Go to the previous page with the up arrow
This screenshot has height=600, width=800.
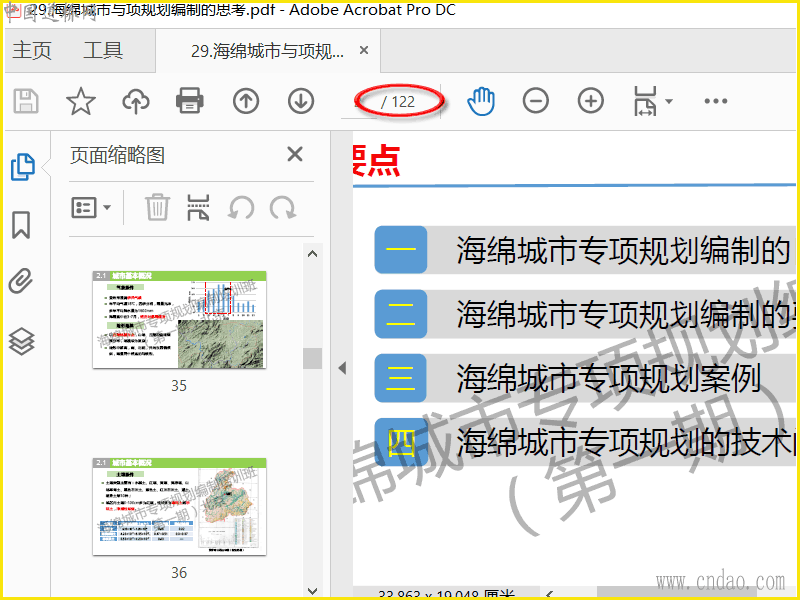tap(246, 101)
